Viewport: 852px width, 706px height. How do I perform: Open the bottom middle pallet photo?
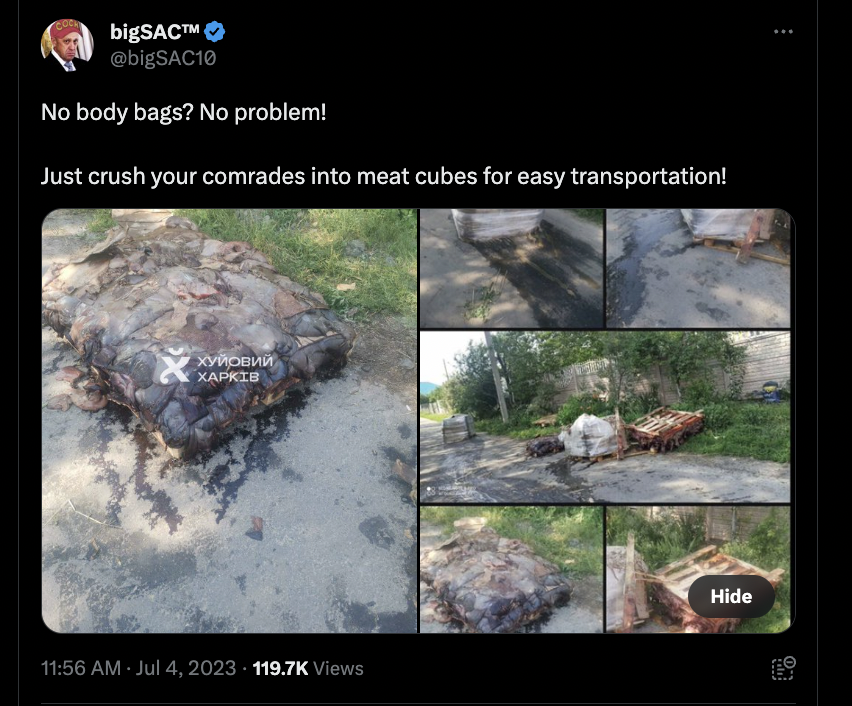511,570
